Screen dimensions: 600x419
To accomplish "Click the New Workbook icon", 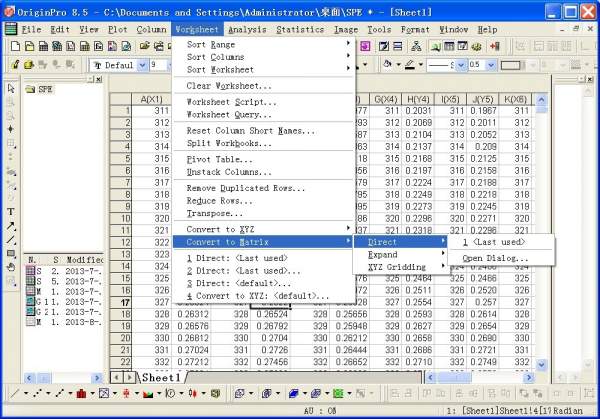I will [x=43, y=46].
